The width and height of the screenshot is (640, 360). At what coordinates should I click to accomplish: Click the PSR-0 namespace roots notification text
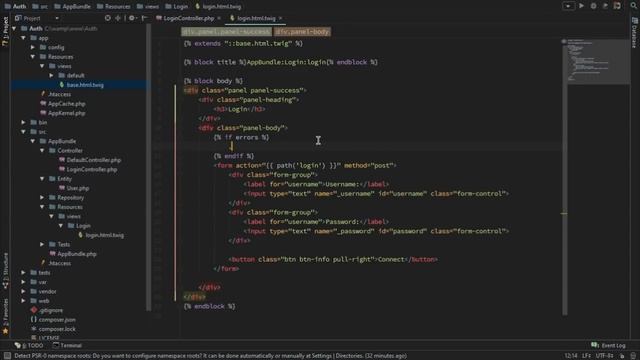tap(211, 356)
